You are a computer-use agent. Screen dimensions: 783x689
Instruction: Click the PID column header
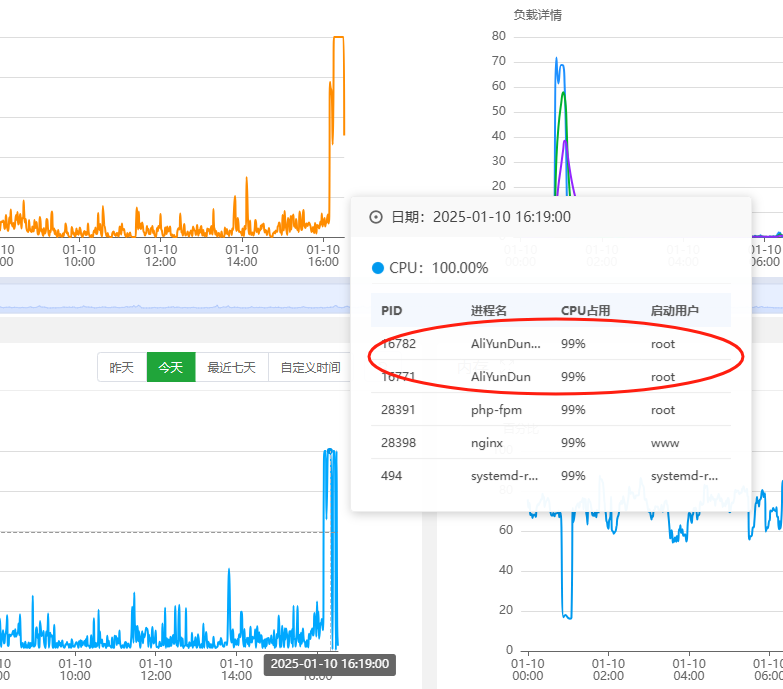[392, 311]
